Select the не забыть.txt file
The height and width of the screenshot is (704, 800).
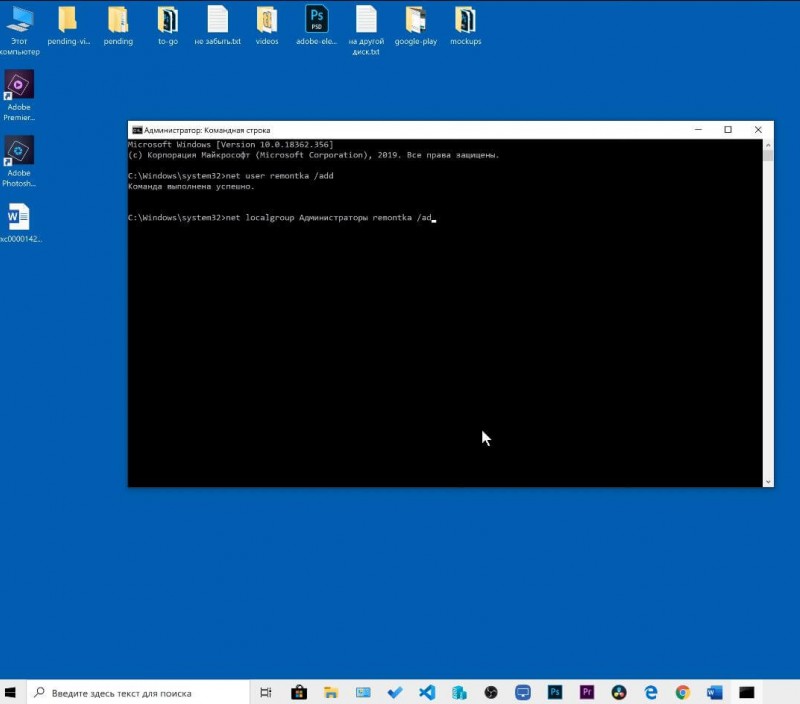point(217,26)
